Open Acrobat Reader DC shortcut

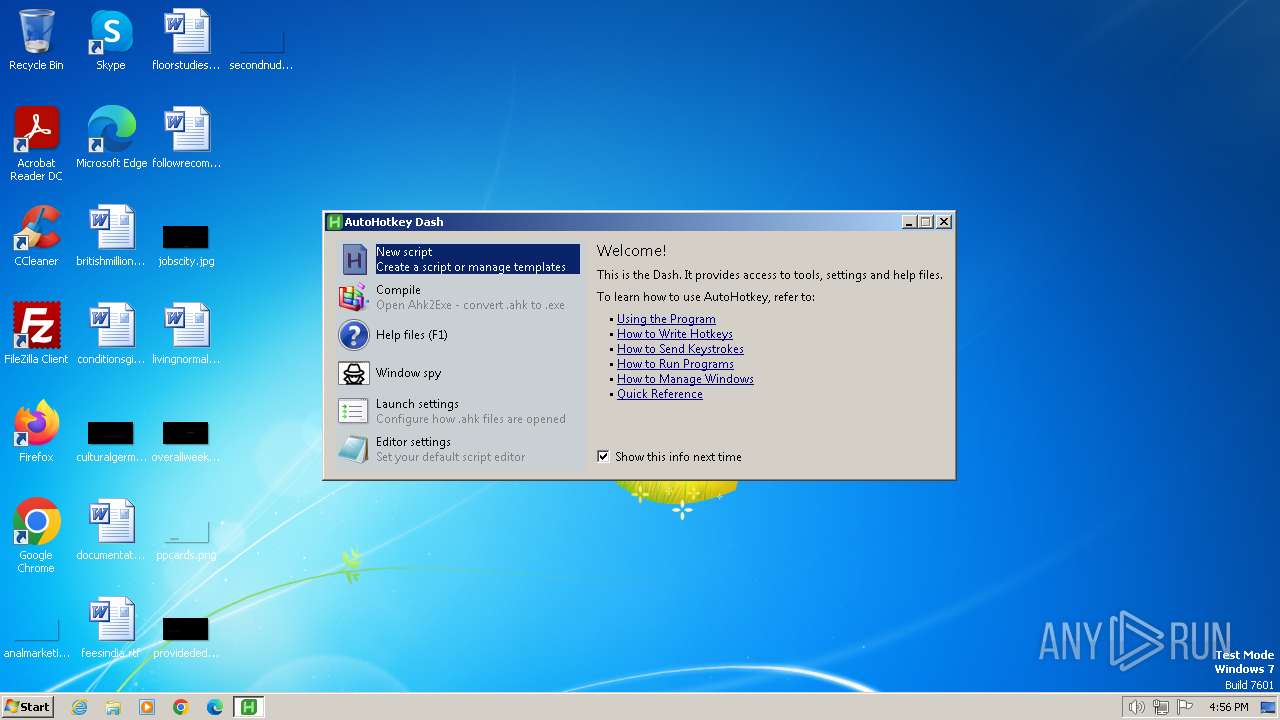[36, 130]
